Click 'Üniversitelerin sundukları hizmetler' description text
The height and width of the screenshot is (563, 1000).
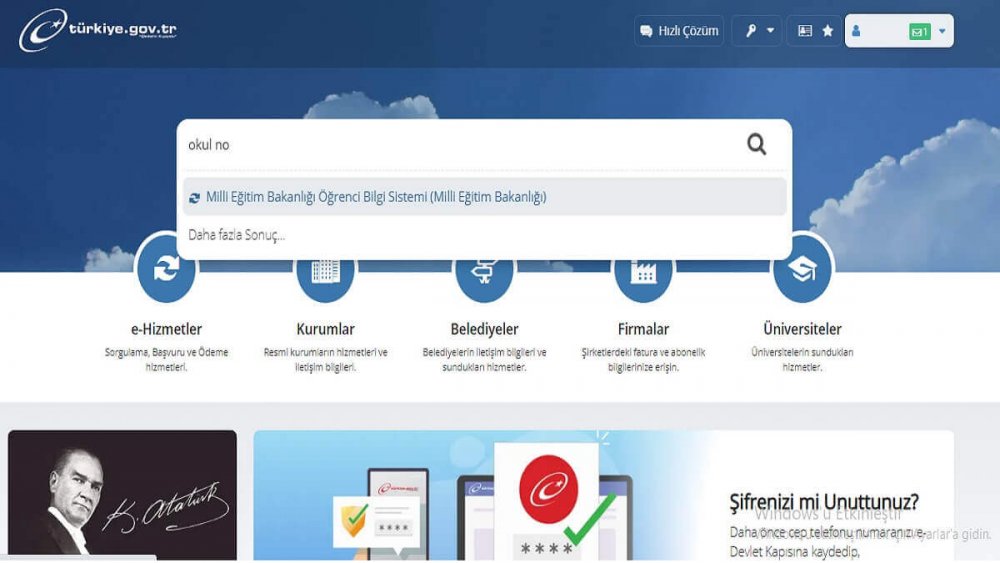point(802,360)
